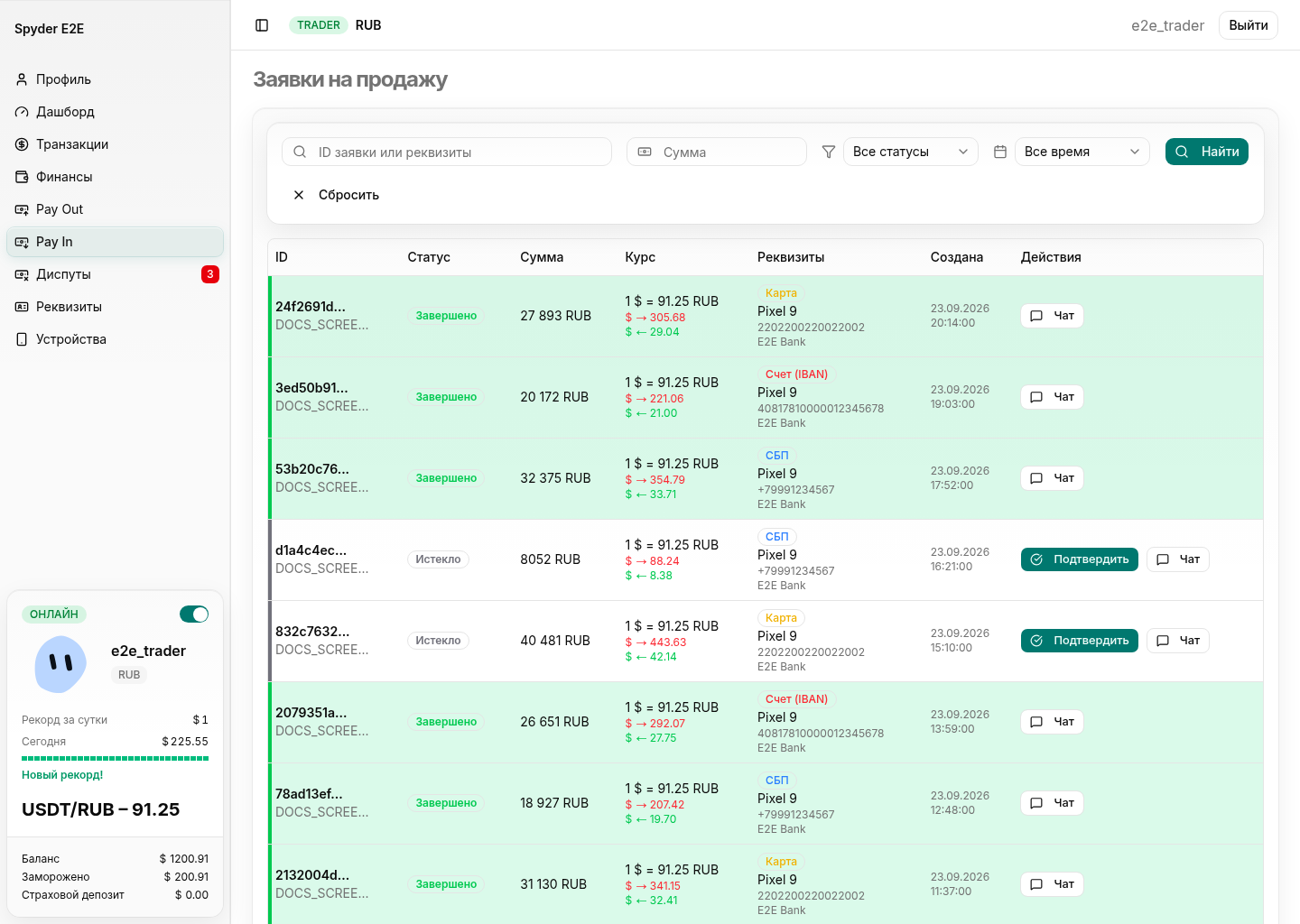Screen dimensions: 1300x924
Task: Click the TRADER role badge
Action: (x=319, y=25)
